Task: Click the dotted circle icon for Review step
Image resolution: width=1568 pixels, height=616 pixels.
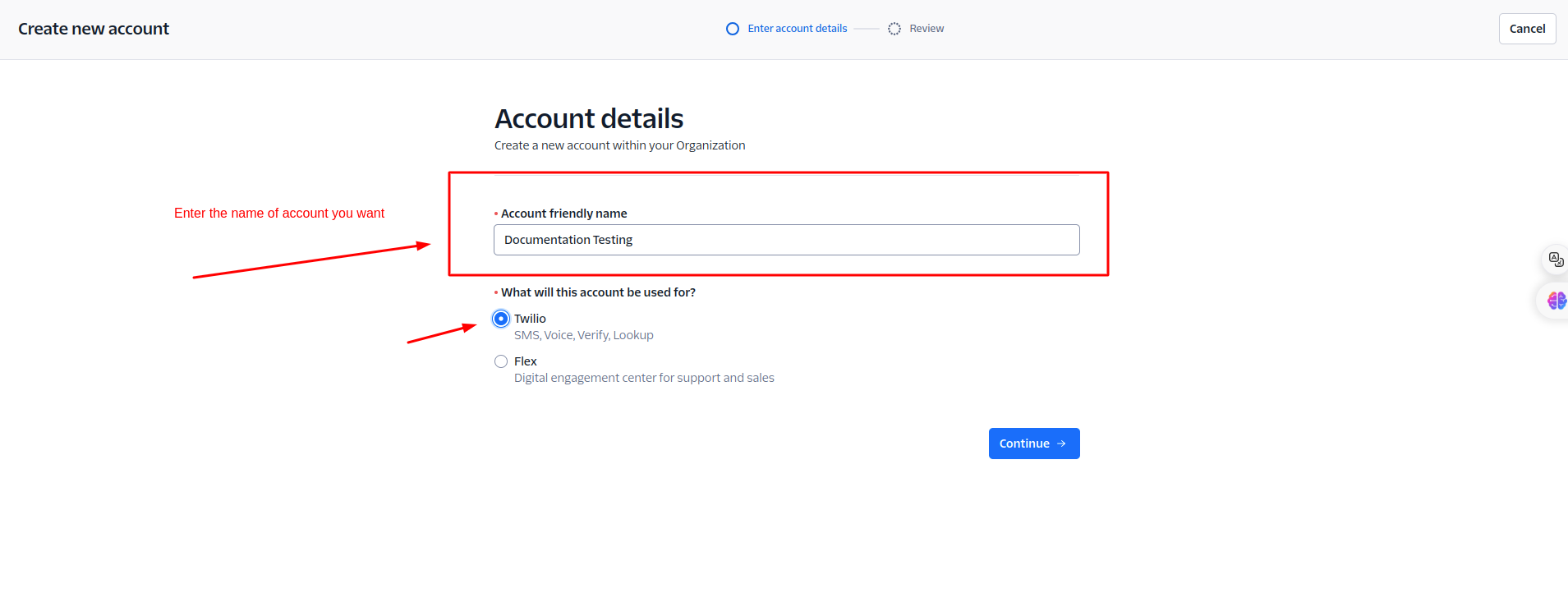Action: click(x=894, y=28)
